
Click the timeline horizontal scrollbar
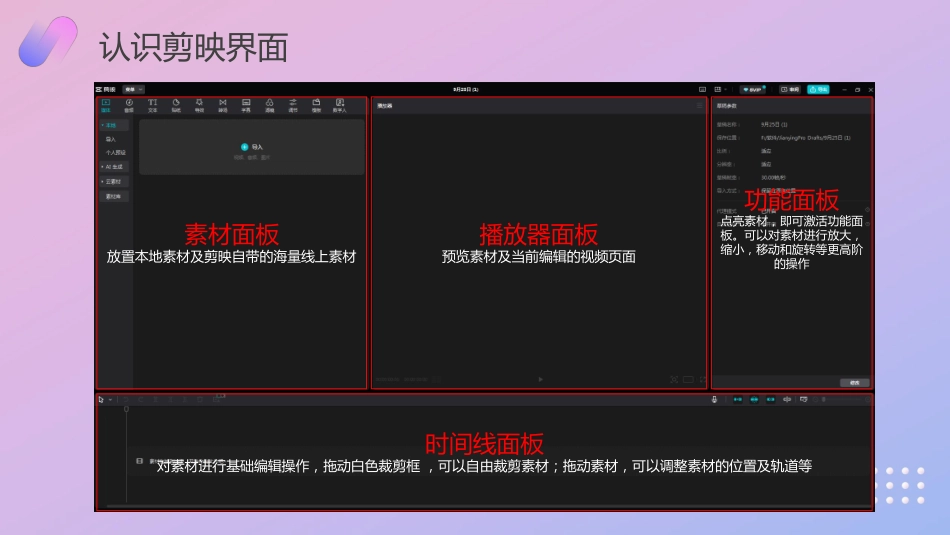(x=488, y=506)
